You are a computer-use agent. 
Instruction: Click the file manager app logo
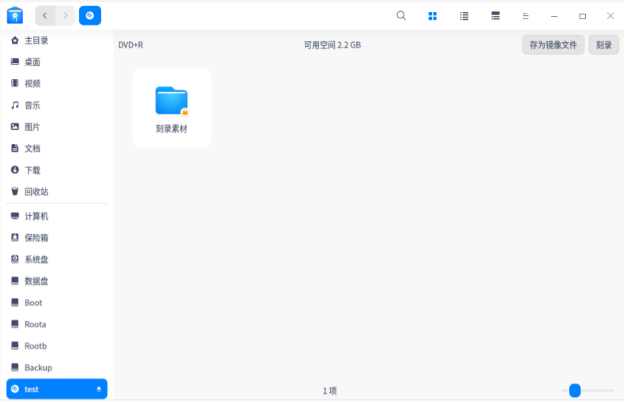[x=15, y=16]
